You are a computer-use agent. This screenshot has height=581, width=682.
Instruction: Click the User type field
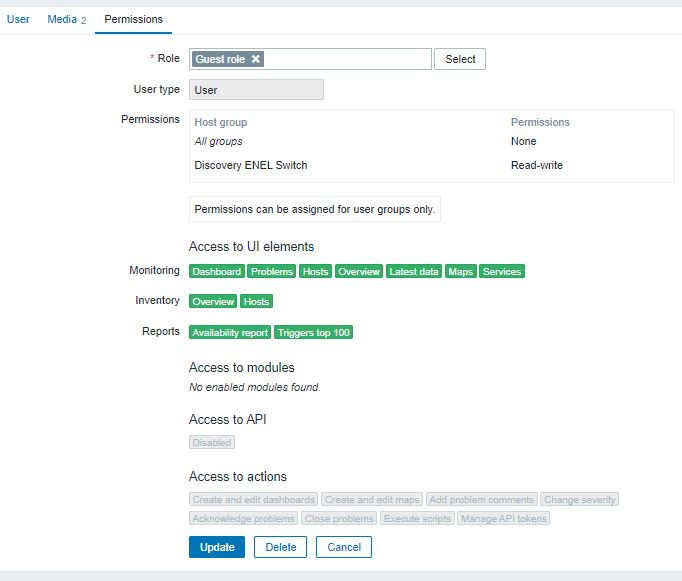coord(256,89)
